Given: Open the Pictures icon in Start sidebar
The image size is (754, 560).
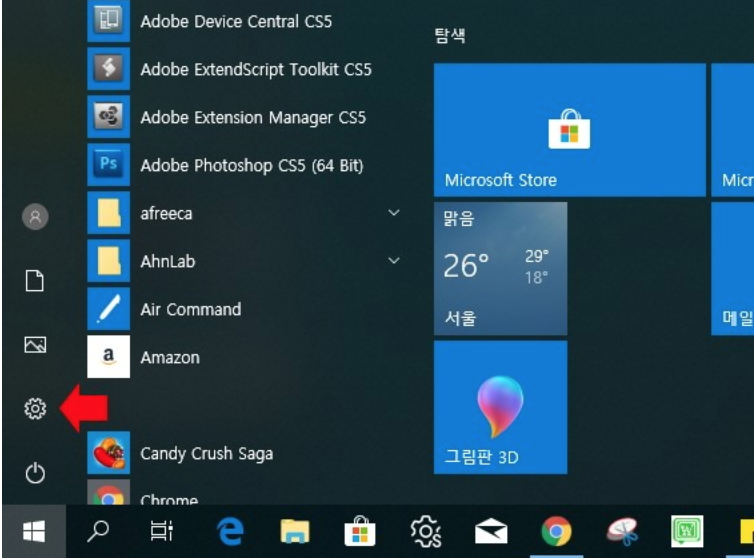Looking at the screenshot, I should click(35, 344).
